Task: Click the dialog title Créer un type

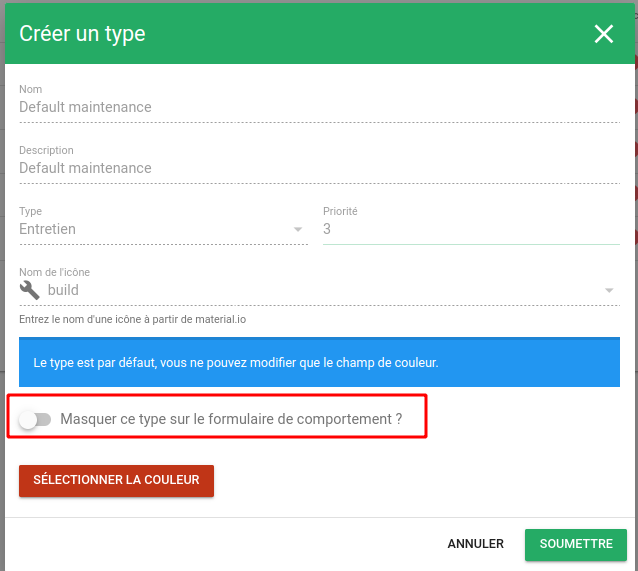Action: (82, 34)
